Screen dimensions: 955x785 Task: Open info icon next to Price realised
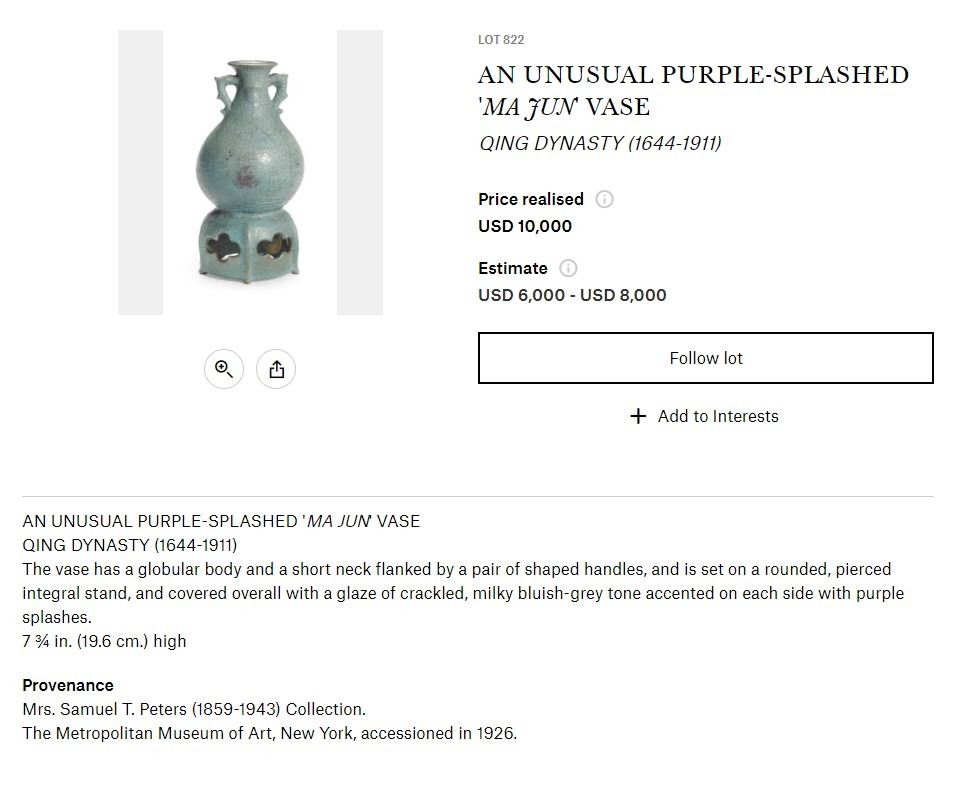pyautogui.click(x=604, y=199)
